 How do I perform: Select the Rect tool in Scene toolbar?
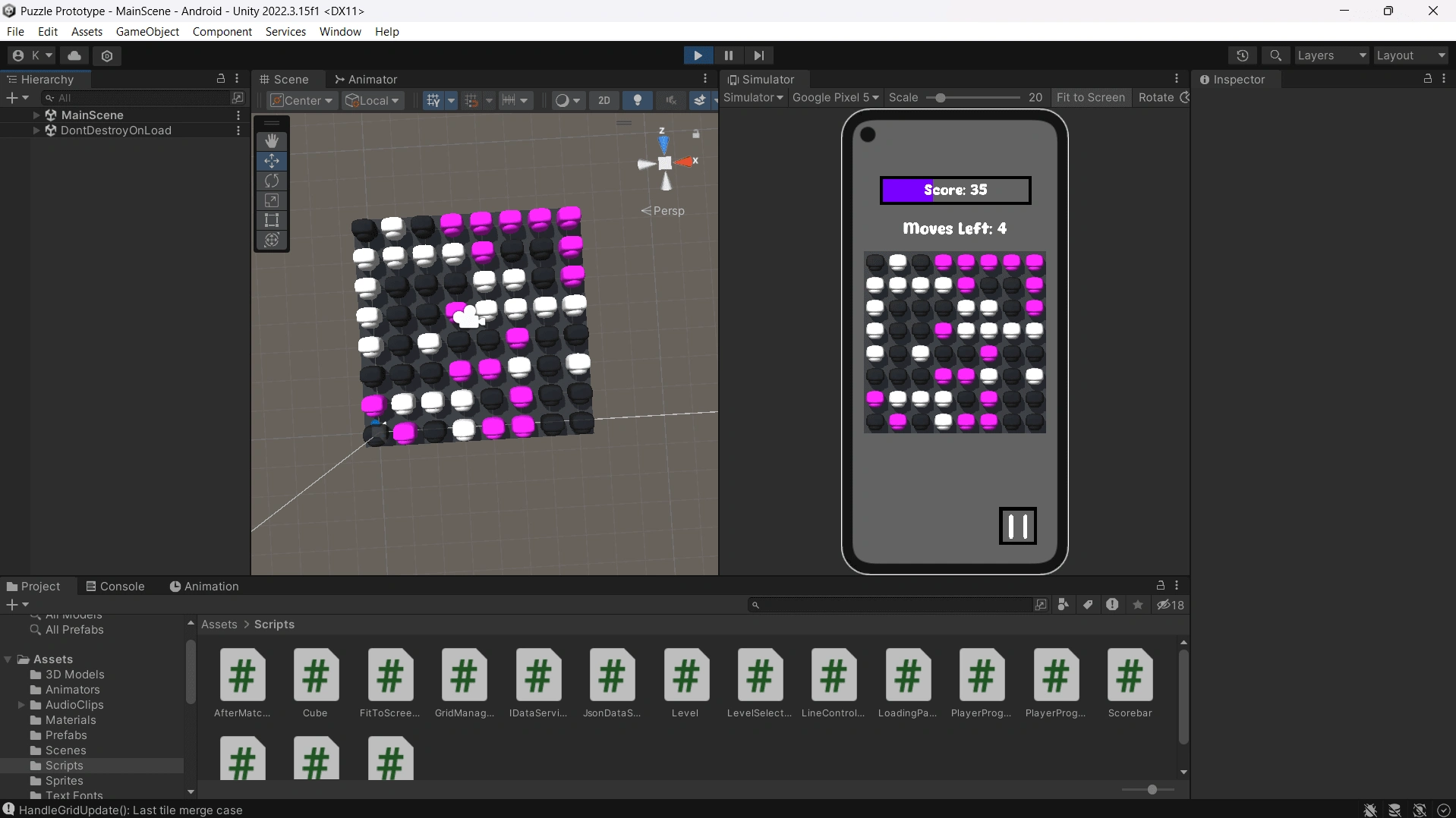point(272,220)
